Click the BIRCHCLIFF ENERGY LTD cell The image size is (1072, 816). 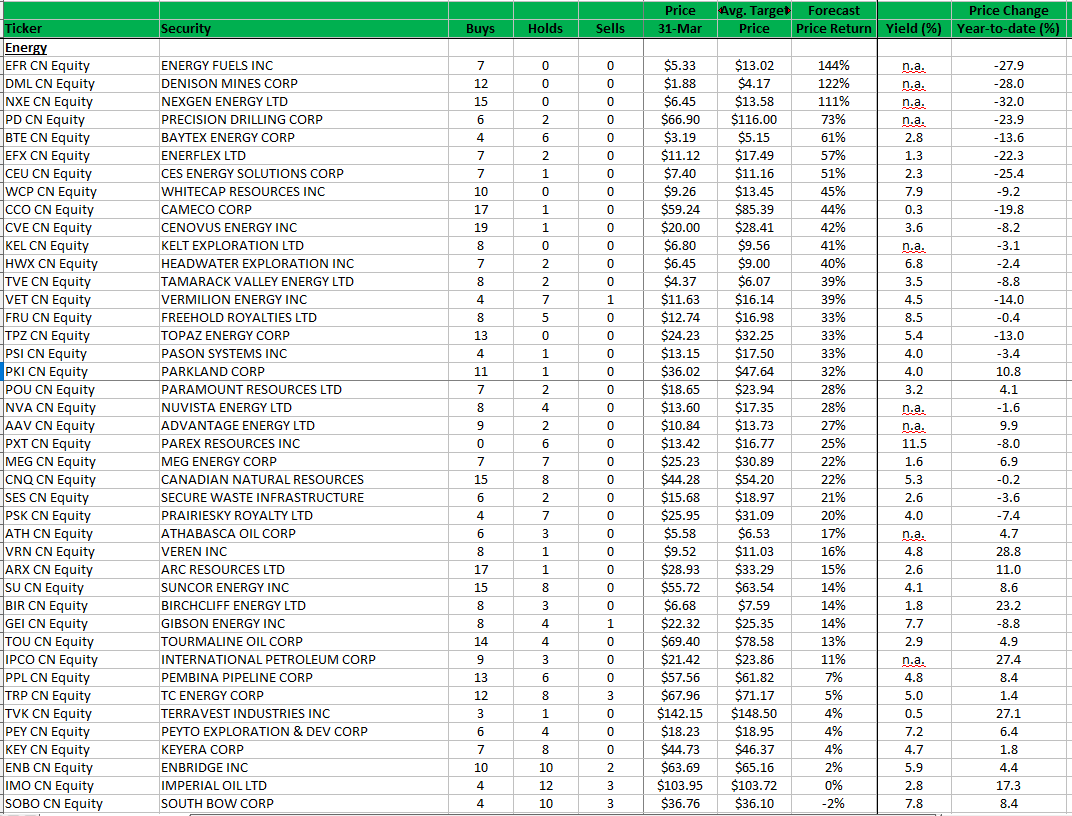[304, 606]
